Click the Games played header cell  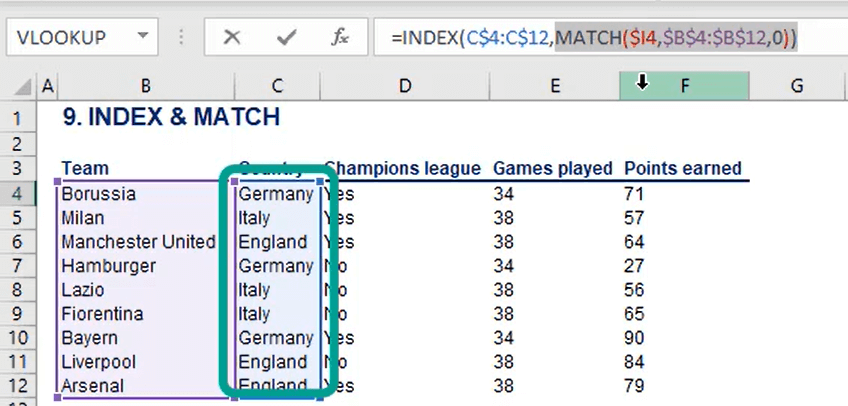(x=553, y=168)
